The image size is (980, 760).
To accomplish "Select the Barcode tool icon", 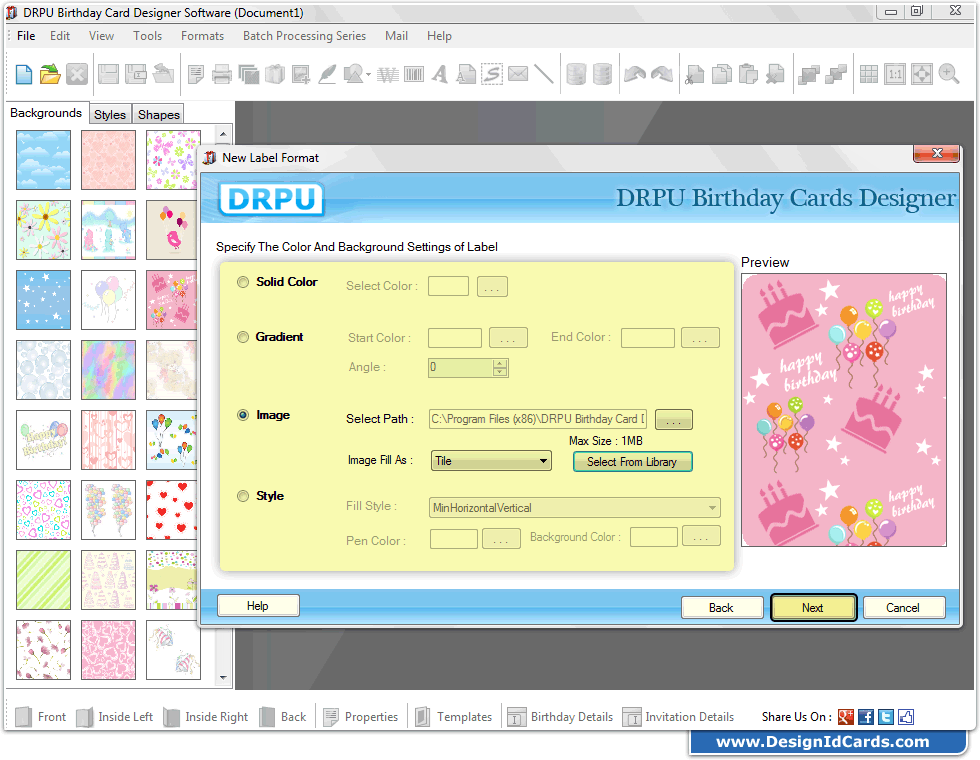I will point(414,74).
